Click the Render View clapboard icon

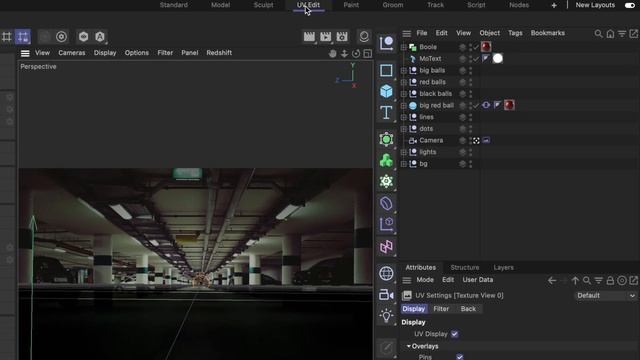(309, 37)
